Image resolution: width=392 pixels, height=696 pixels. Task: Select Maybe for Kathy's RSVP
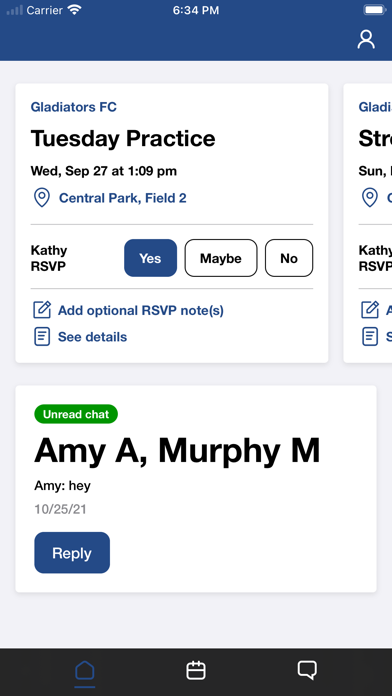click(x=221, y=258)
